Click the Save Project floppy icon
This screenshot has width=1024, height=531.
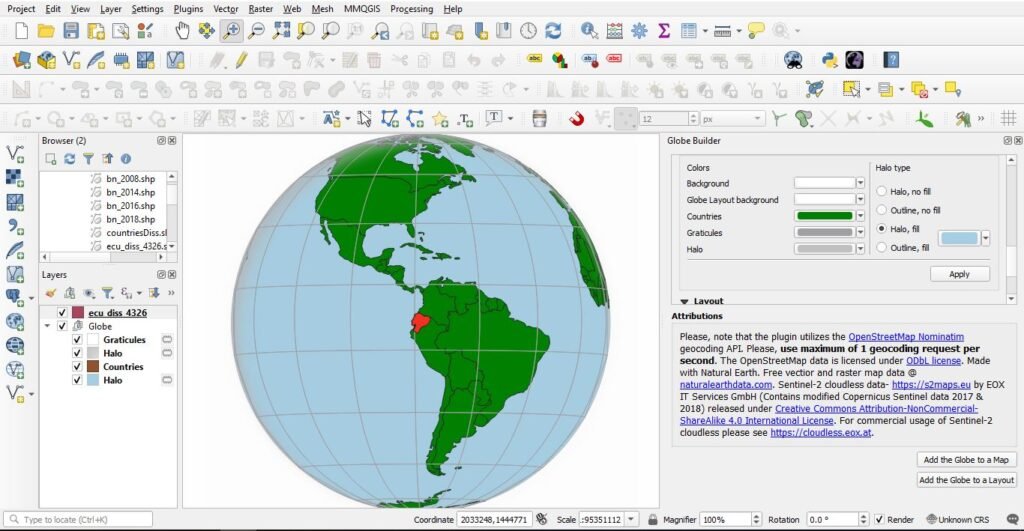click(x=70, y=31)
